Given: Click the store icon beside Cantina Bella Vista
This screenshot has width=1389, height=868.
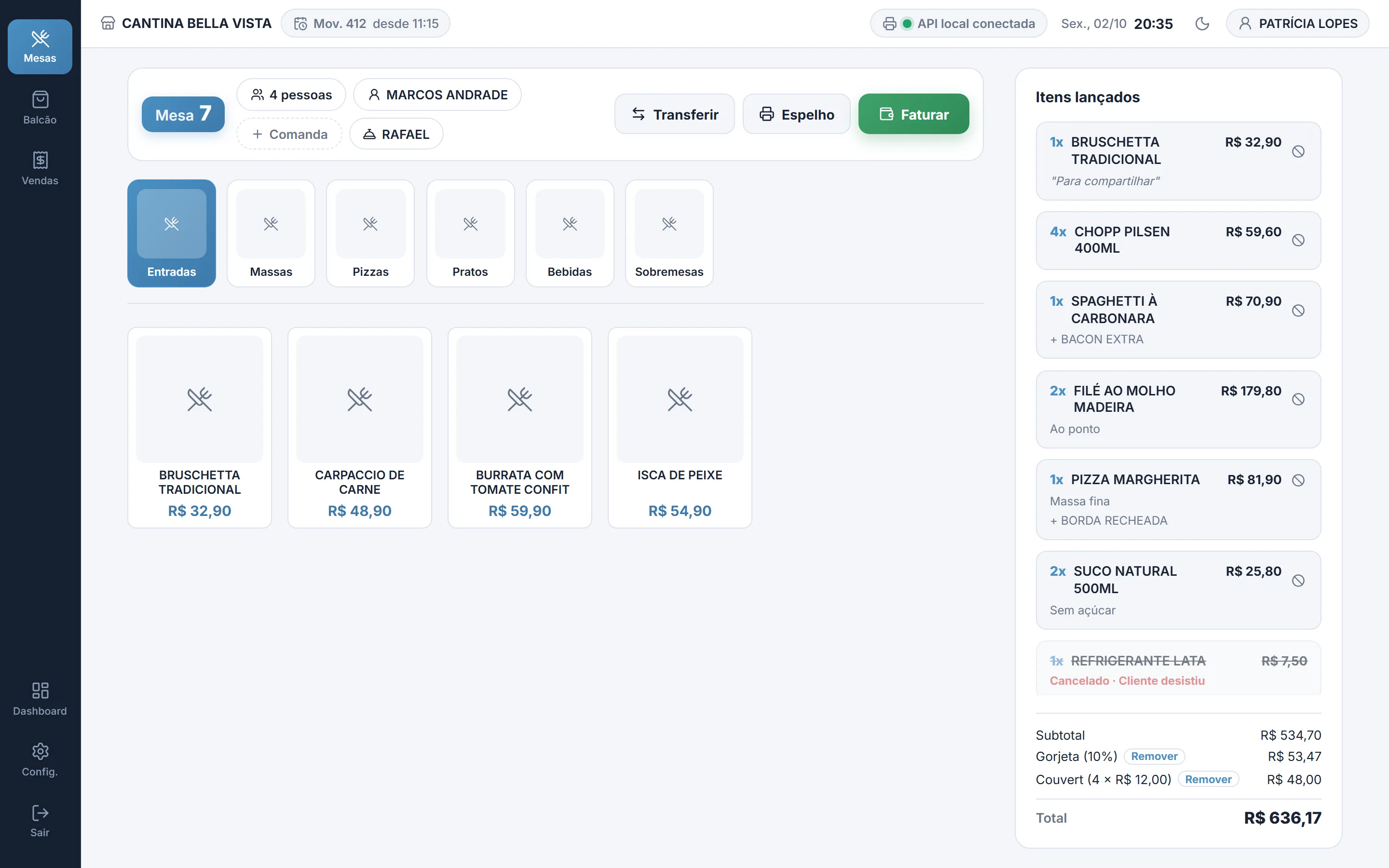Looking at the screenshot, I should tap(108, 24).
